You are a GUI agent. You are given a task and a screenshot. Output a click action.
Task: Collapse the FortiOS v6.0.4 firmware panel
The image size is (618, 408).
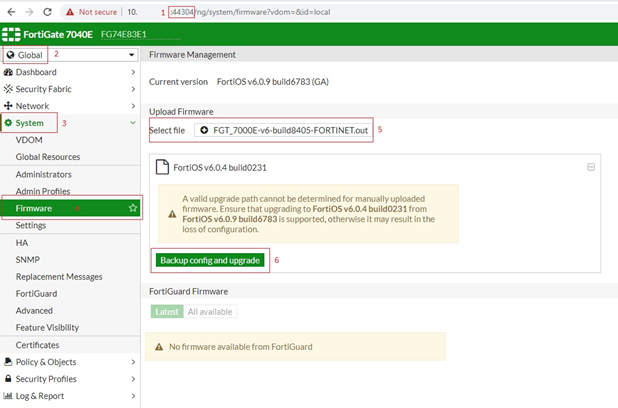(591, 167)
